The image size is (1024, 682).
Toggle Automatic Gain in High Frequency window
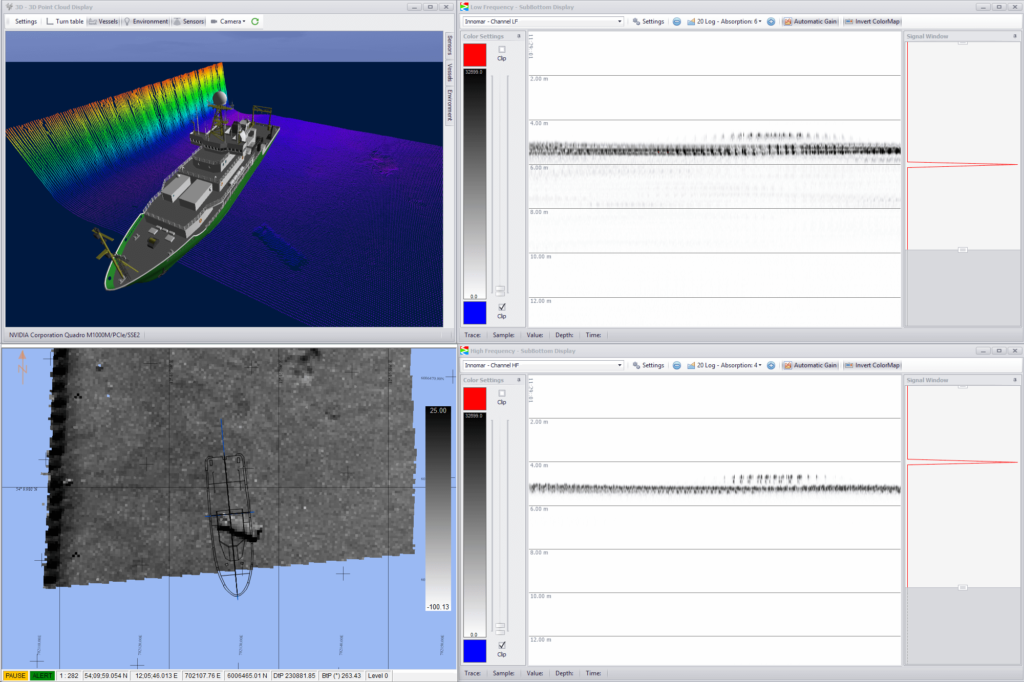[810, 365]
